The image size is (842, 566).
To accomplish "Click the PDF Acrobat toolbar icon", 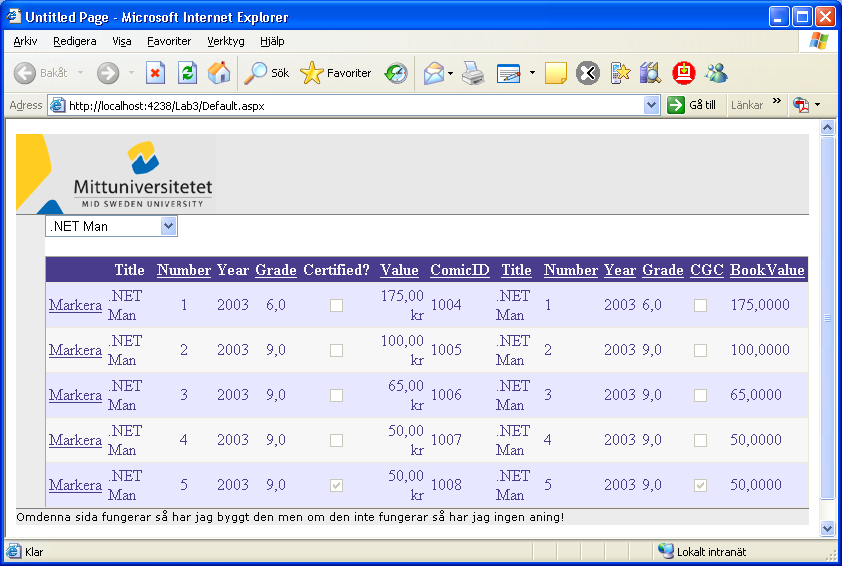I will click(x=801, y=105).
